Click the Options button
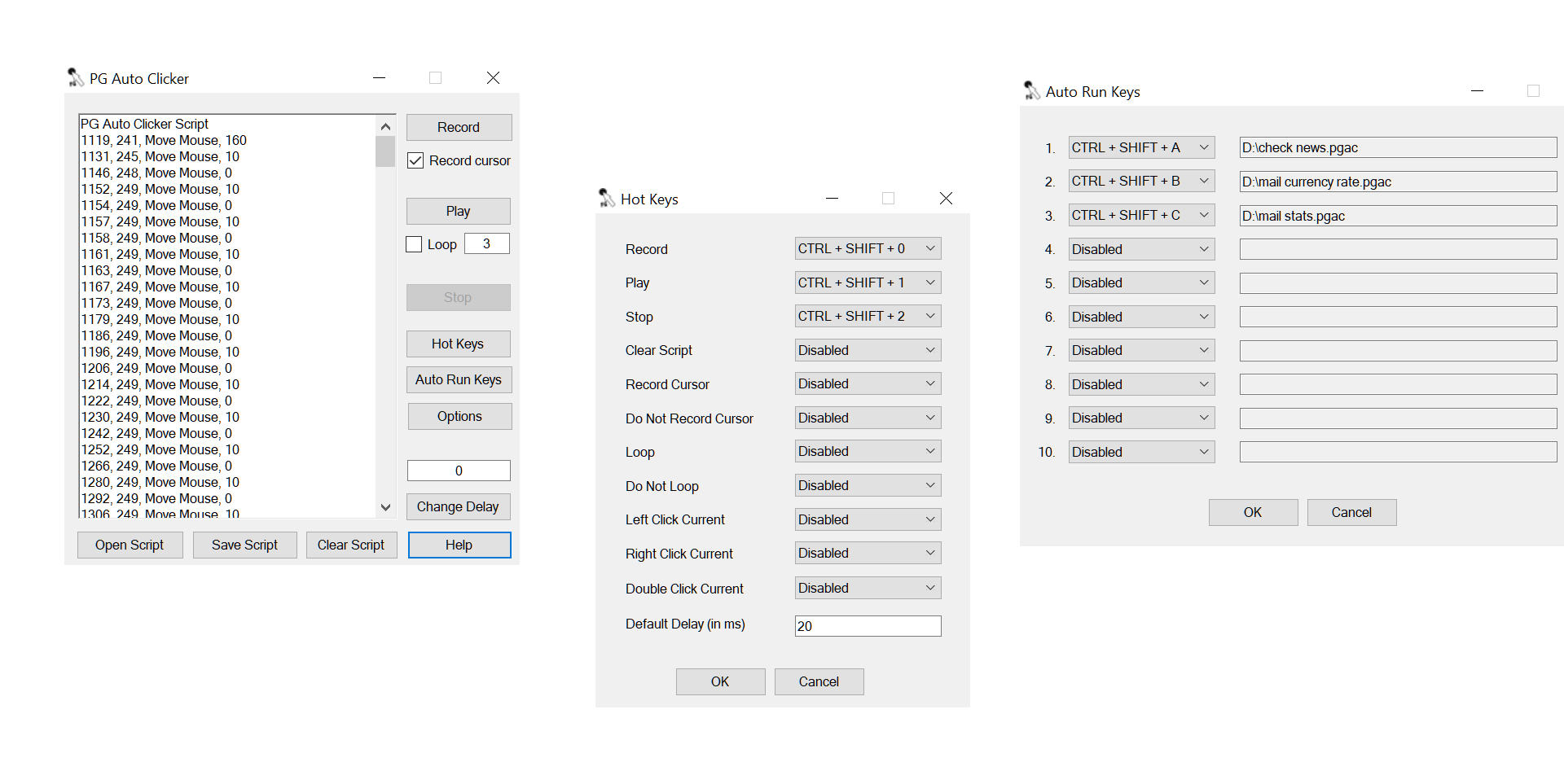This screenshot has width=1564, height=784. click(459, 416)
